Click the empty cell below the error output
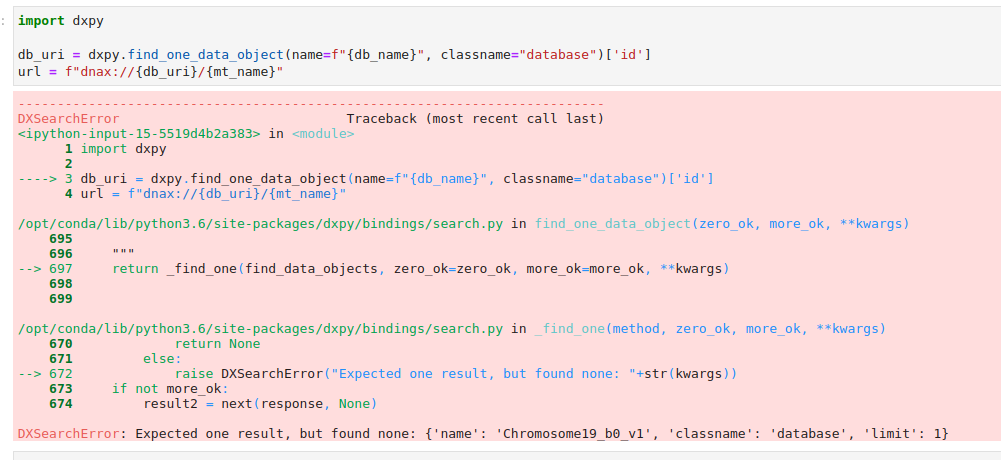This screenshot has width=1001, height=460. pyautogui.click(x=507, y=456)
